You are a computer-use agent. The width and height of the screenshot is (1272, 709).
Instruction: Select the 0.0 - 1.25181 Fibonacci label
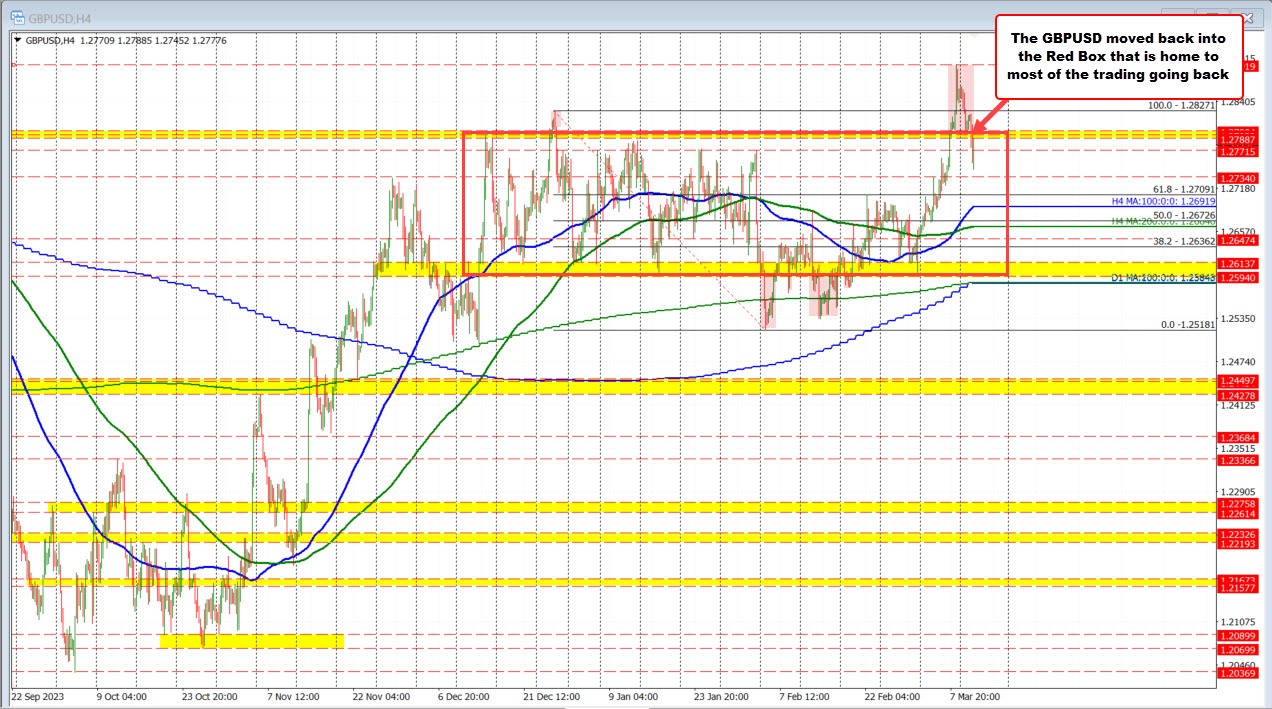click(x=1187, y=324)
